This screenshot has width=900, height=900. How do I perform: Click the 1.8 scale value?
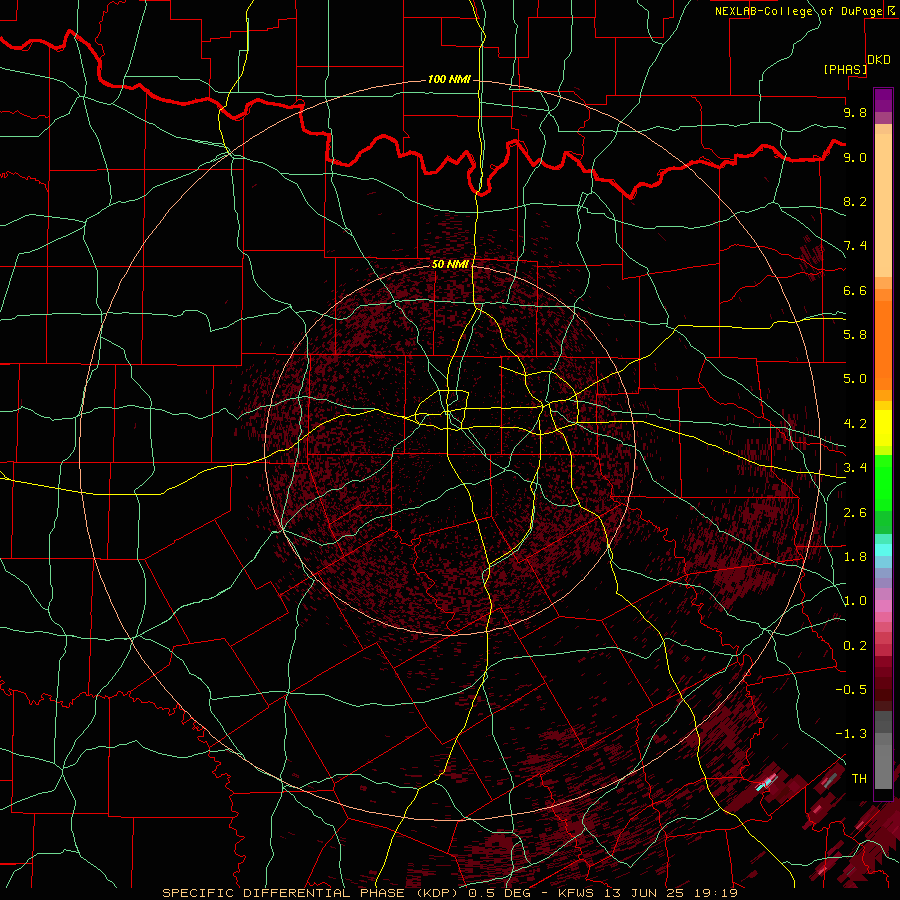tap(855, 557)
